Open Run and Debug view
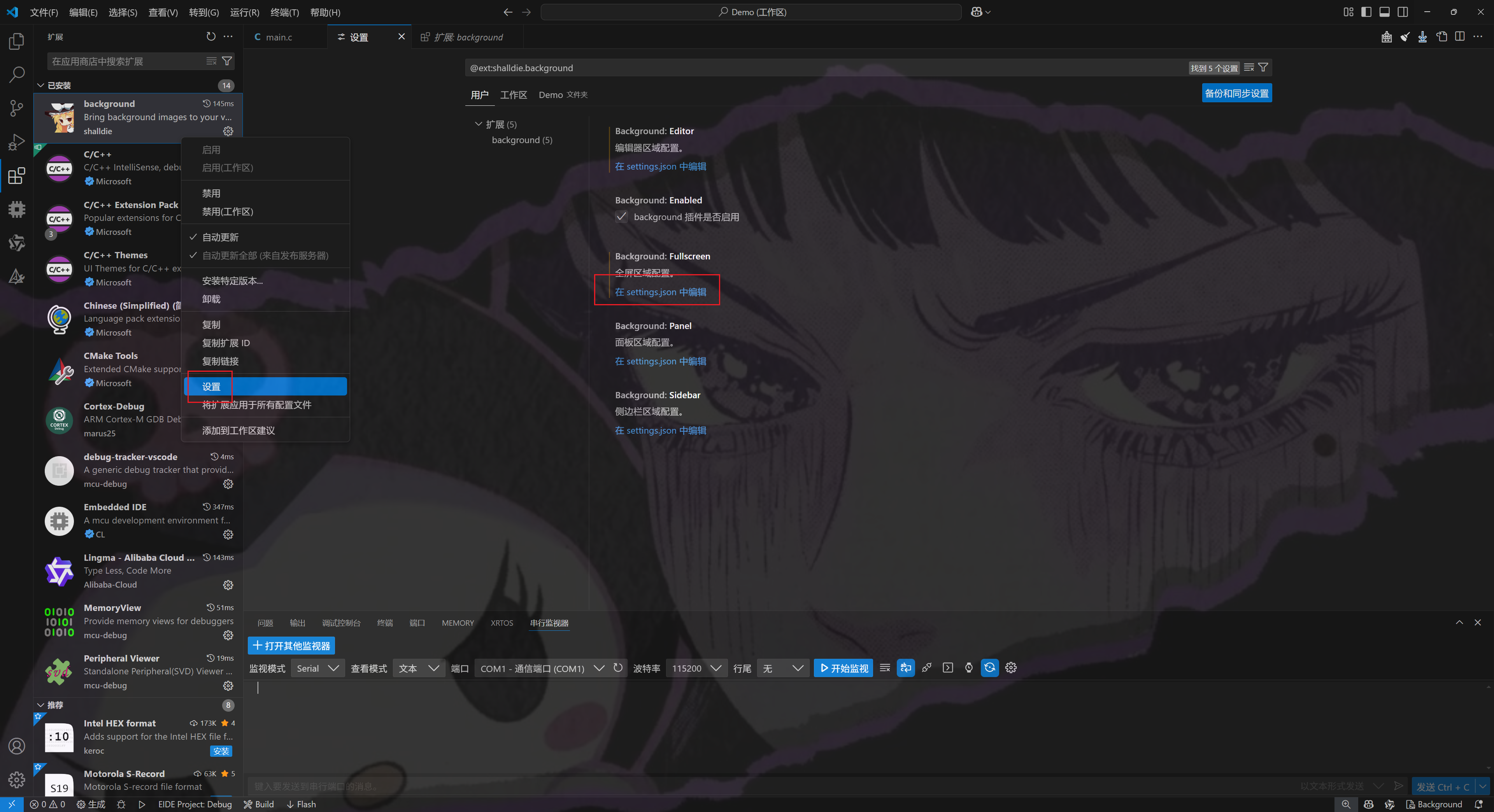The height and width of the screenshot is (812, 1494). point(17,142)
